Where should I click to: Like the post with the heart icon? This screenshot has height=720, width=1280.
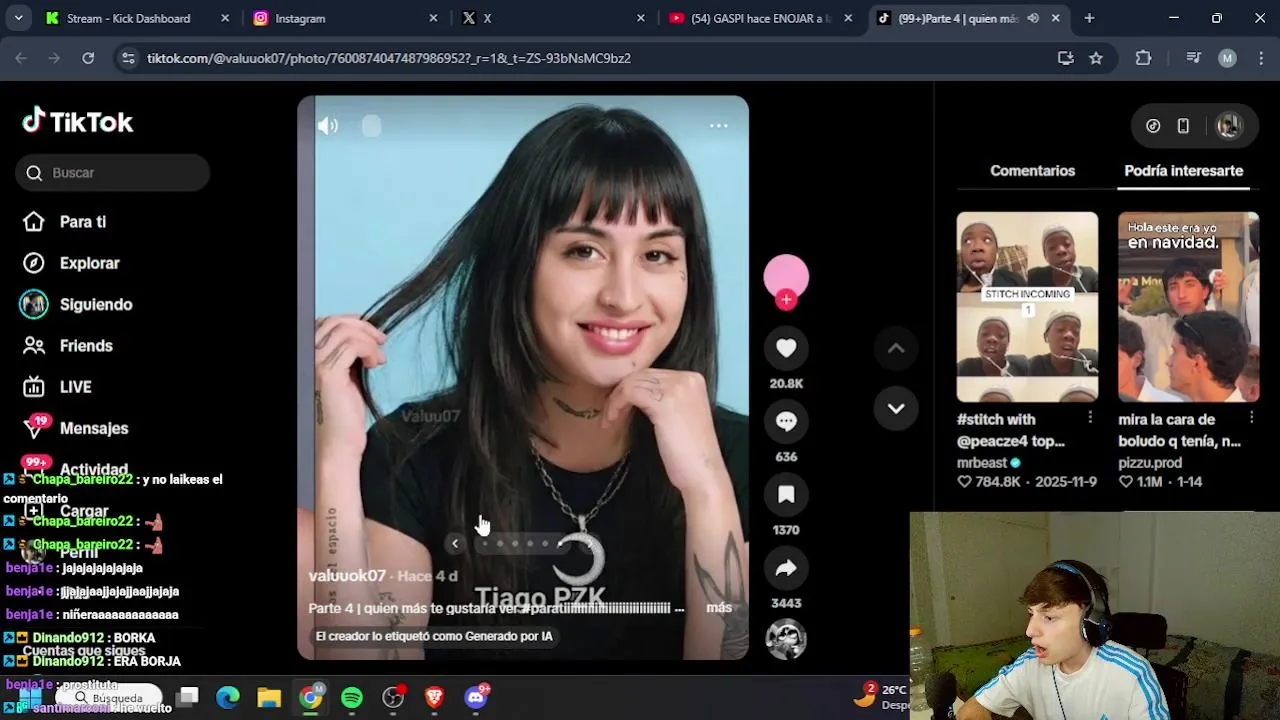786,348
